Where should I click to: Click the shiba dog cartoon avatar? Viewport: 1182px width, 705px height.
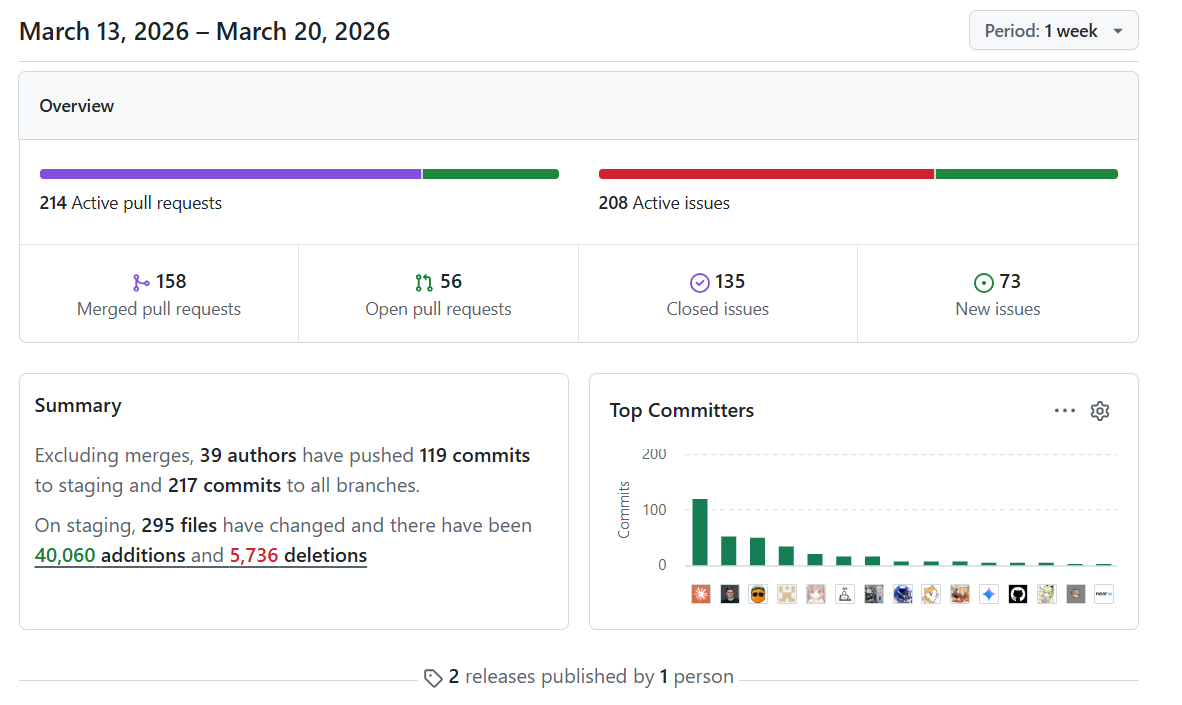tap(931, 594)
